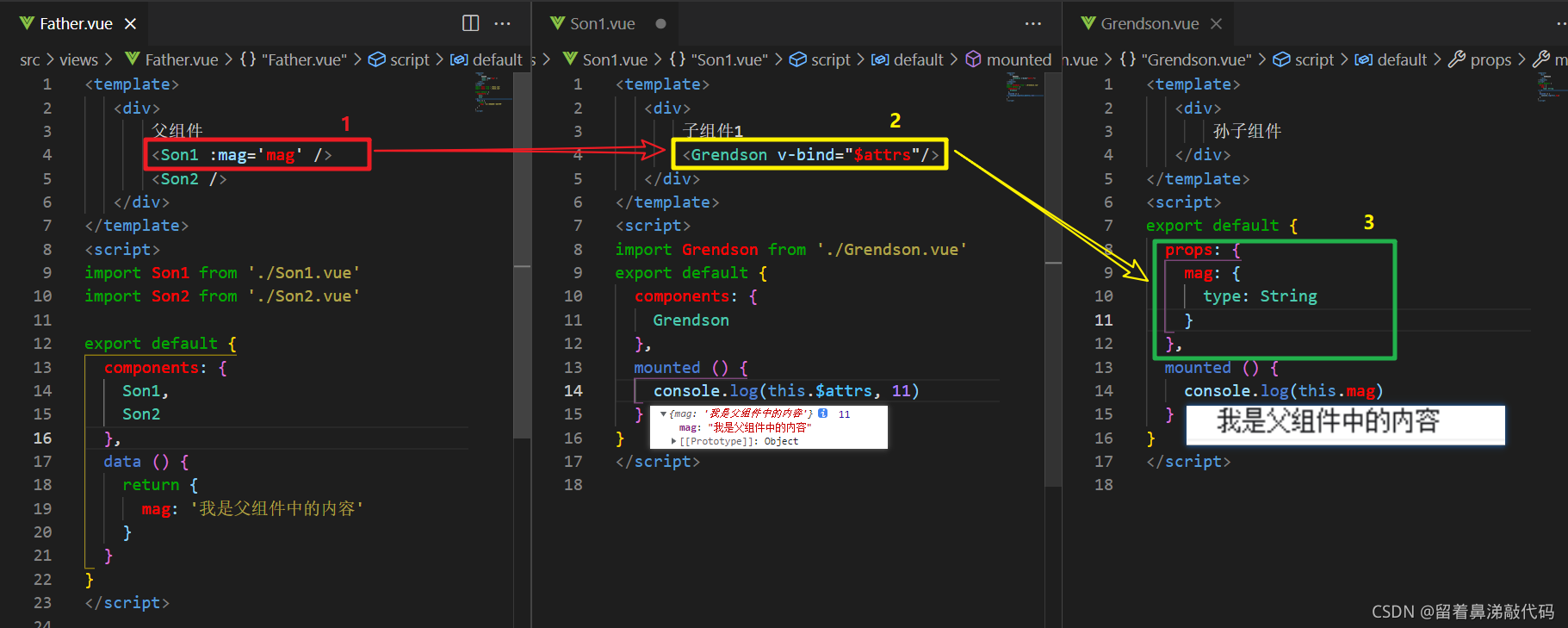Click the Vue icon on Son1.vue tab

(x=557, y=23)
